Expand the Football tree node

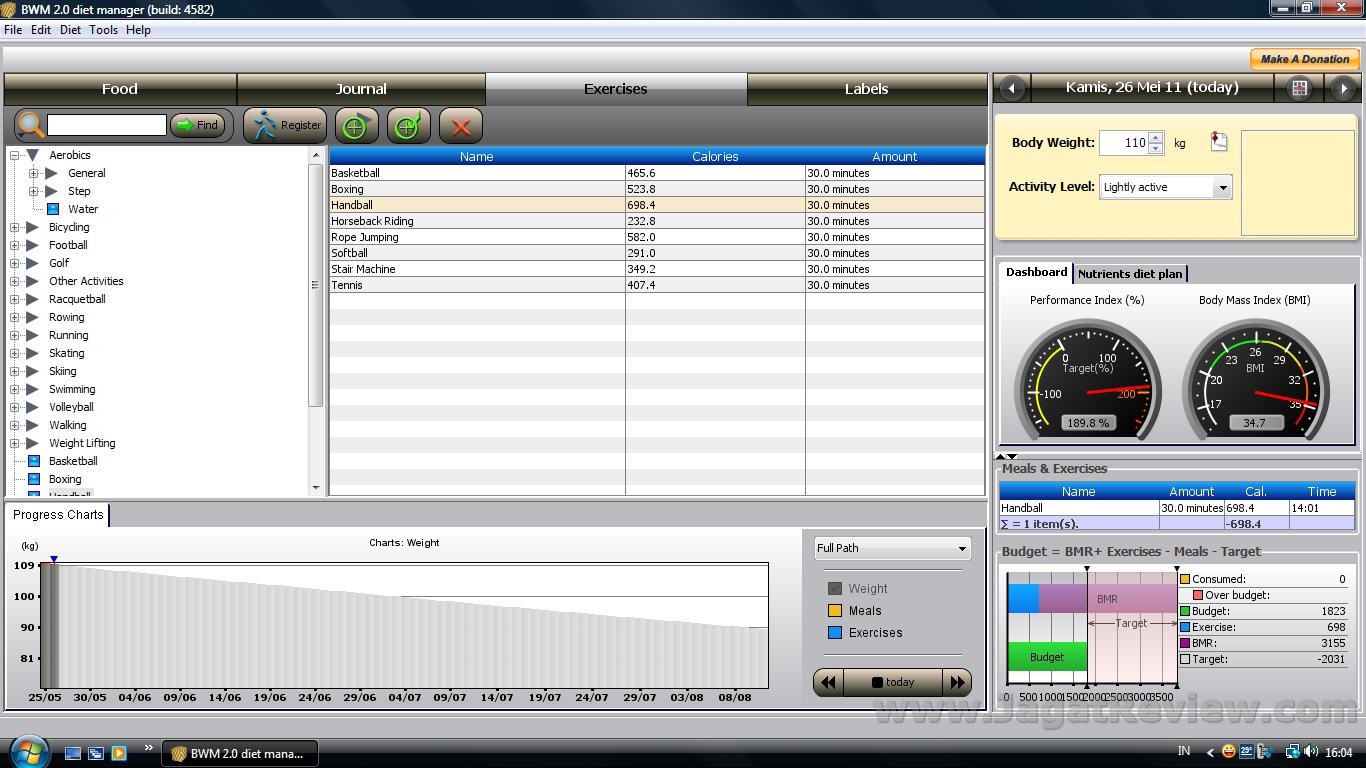(15, 245)
